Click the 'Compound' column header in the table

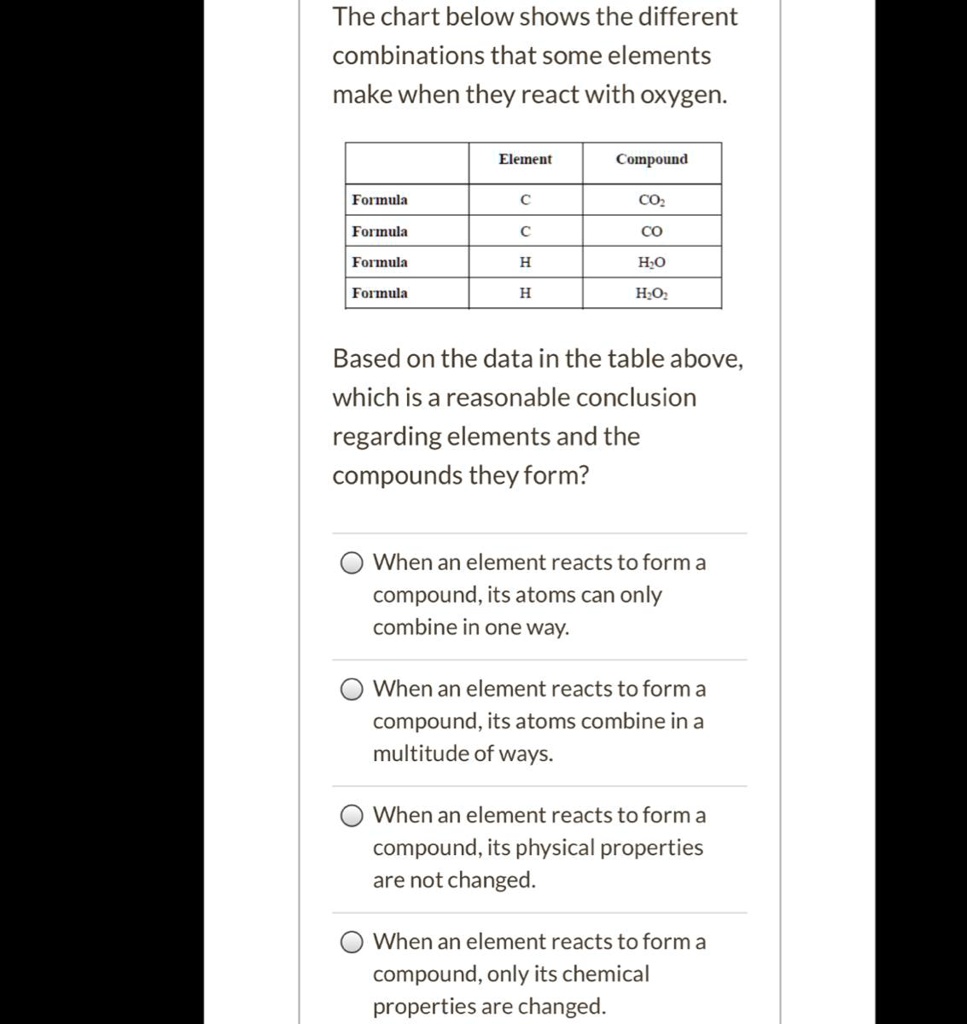point(652,160)
